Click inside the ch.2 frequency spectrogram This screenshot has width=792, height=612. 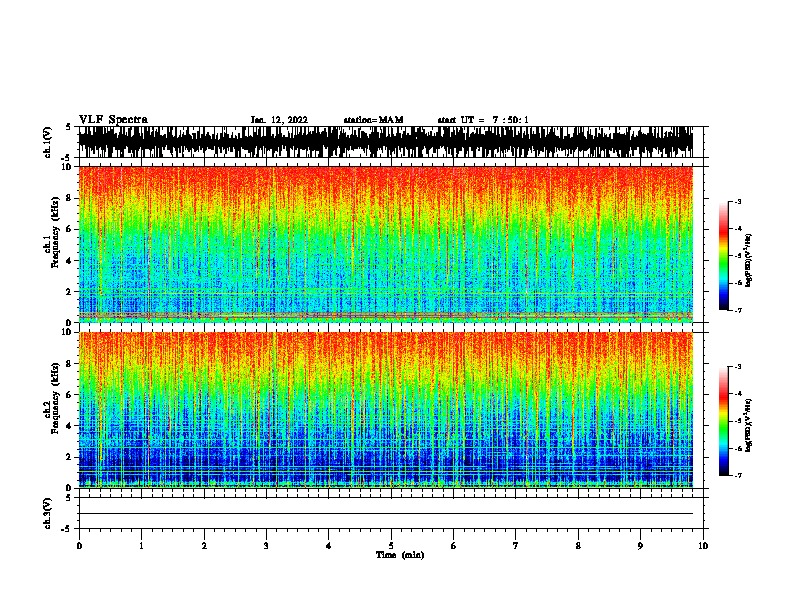[x=386, y=410]
